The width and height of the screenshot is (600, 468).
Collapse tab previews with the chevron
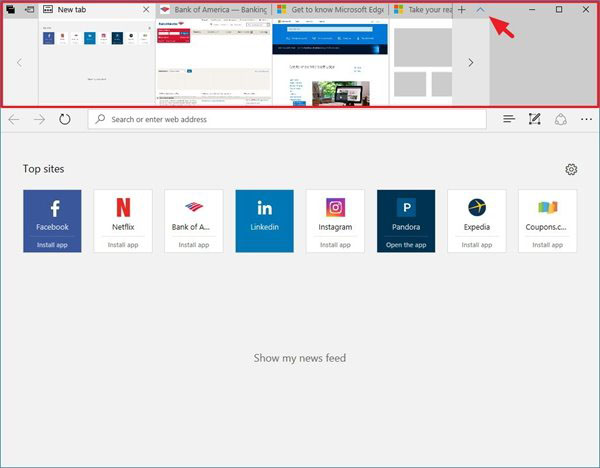[x=480, y=9]
